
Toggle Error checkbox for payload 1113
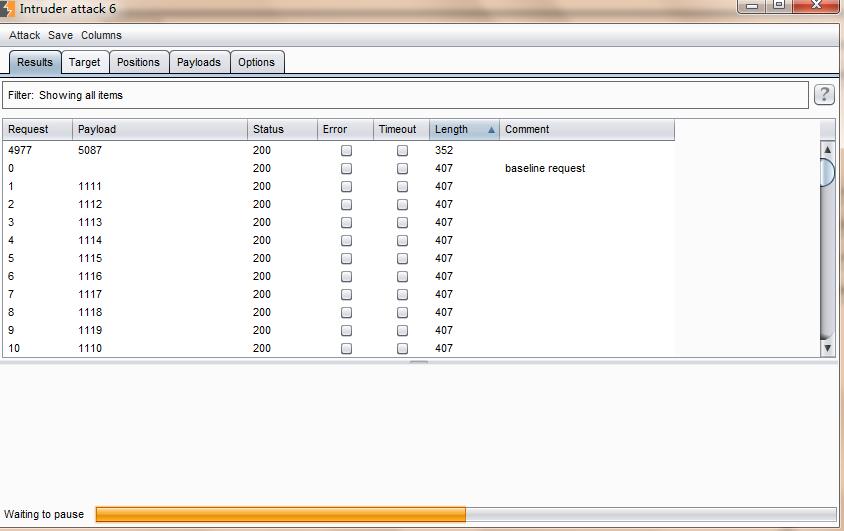(347, 223)
